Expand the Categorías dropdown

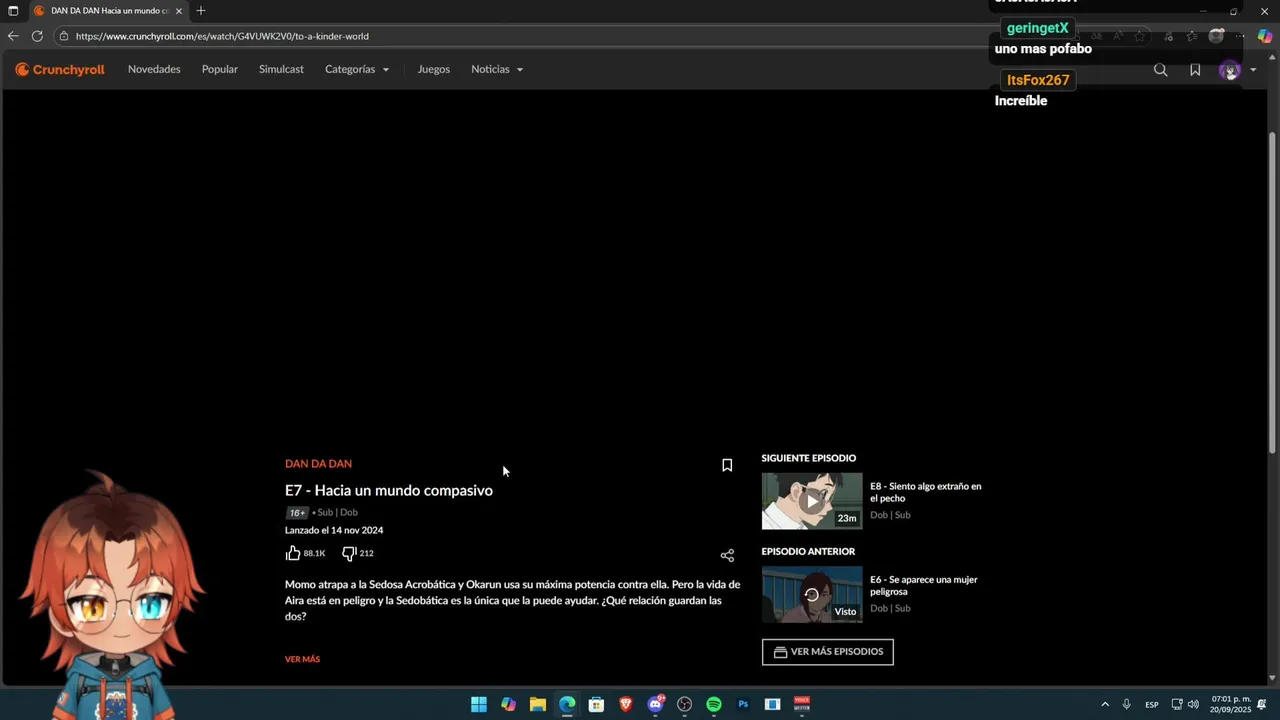pos(357,69)
